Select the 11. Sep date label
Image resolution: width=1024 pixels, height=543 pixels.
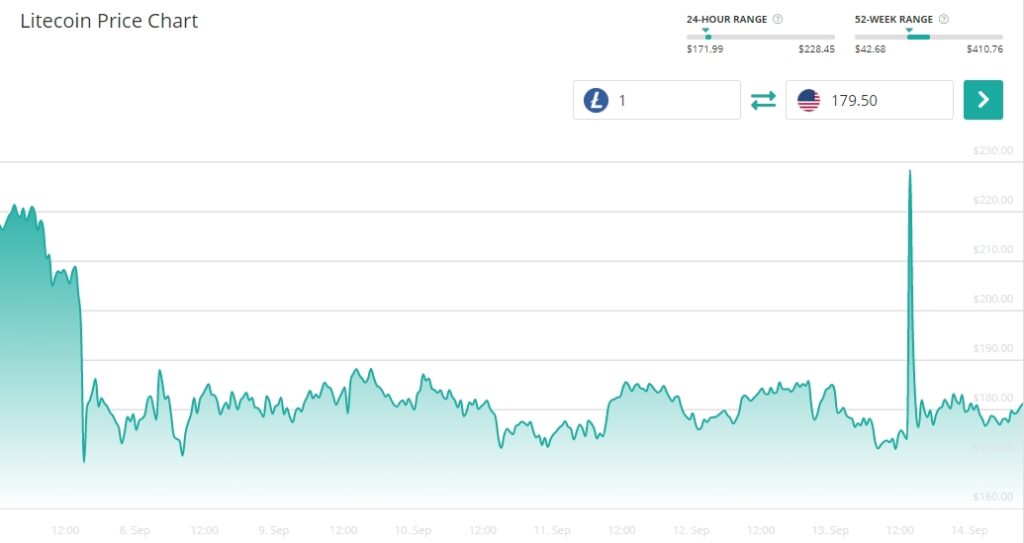coord(552,530)
